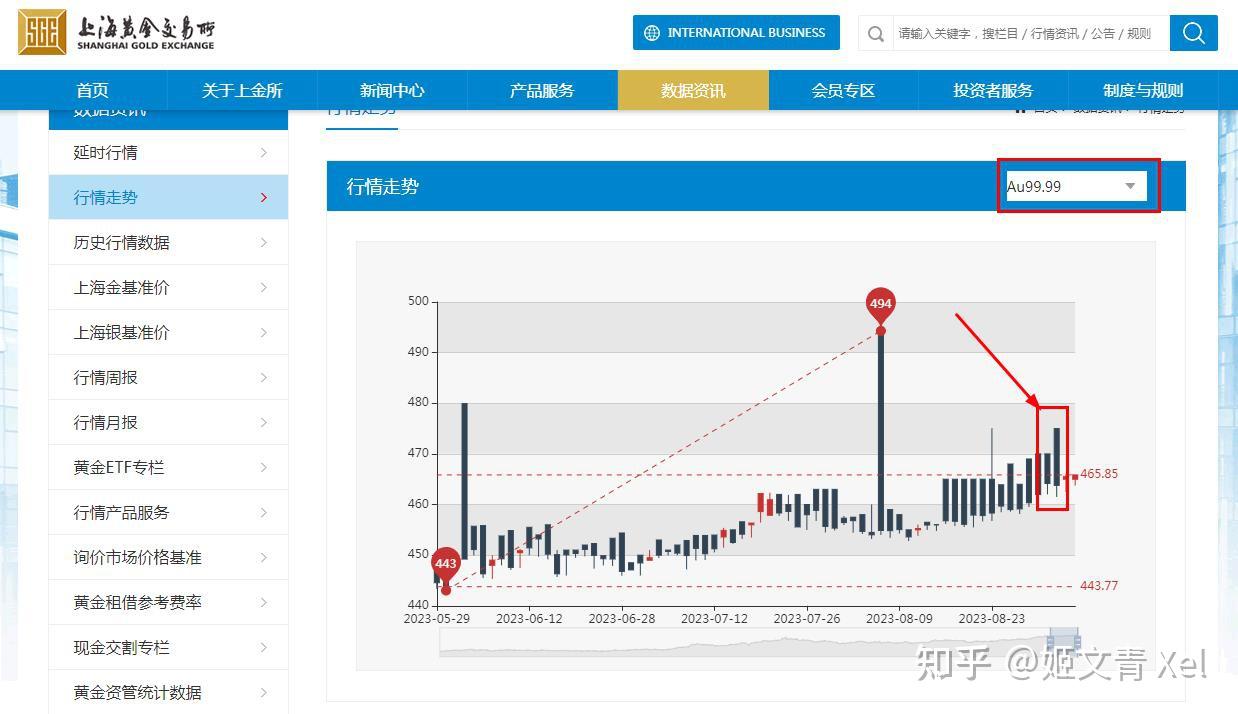Click the search magnifier icon
Screen dimensions: 1238x714
1192,33
